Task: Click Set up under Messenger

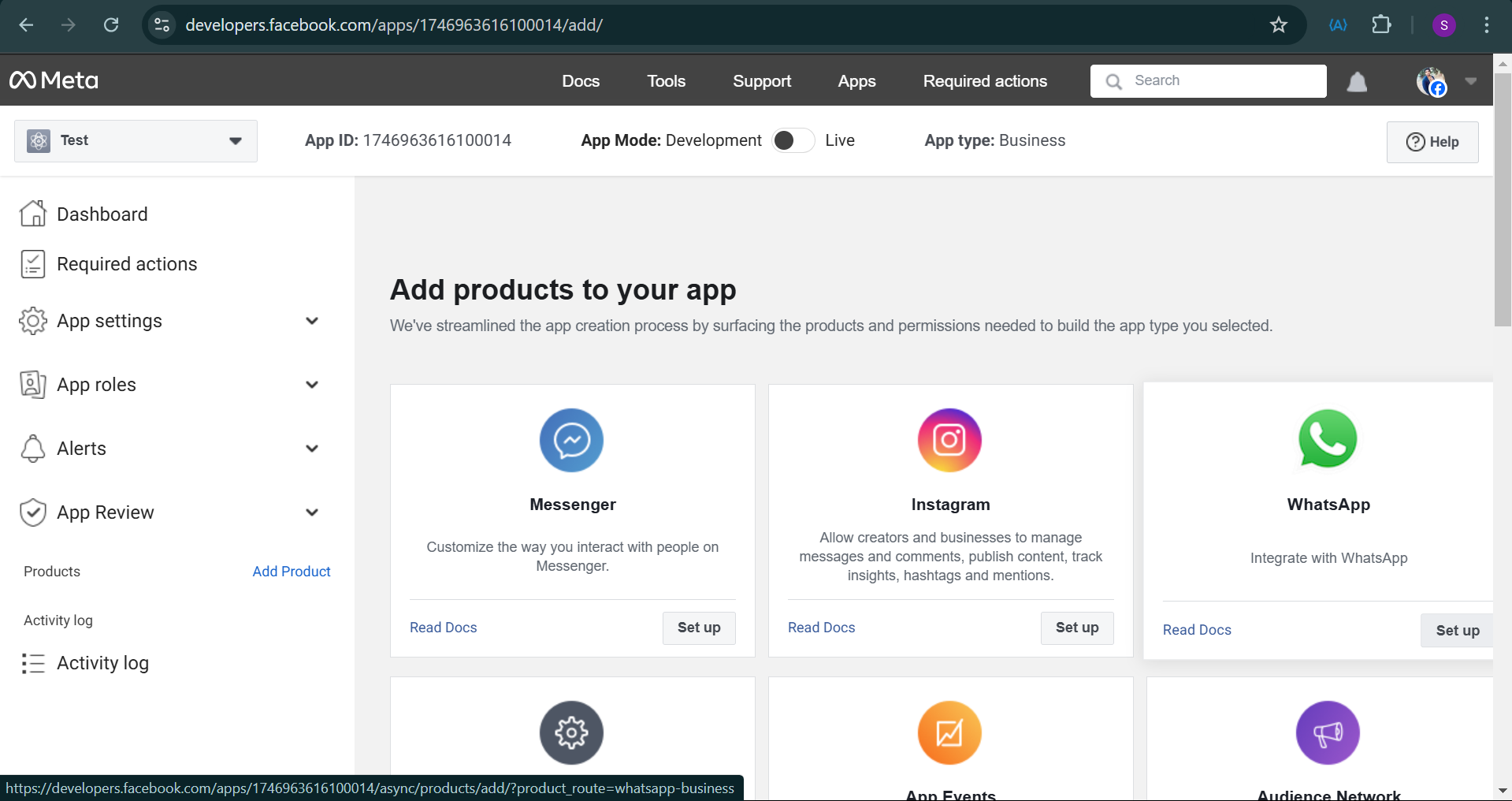Action: [698, 628]
